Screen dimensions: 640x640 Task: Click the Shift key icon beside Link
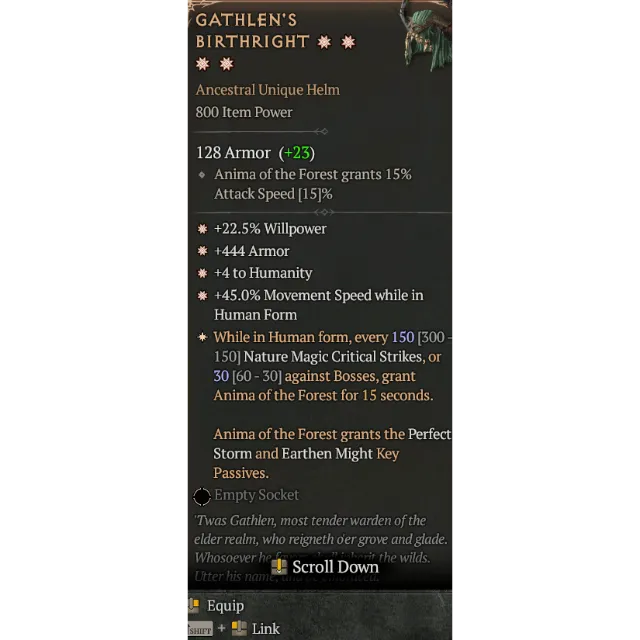(x=200, y=629)
